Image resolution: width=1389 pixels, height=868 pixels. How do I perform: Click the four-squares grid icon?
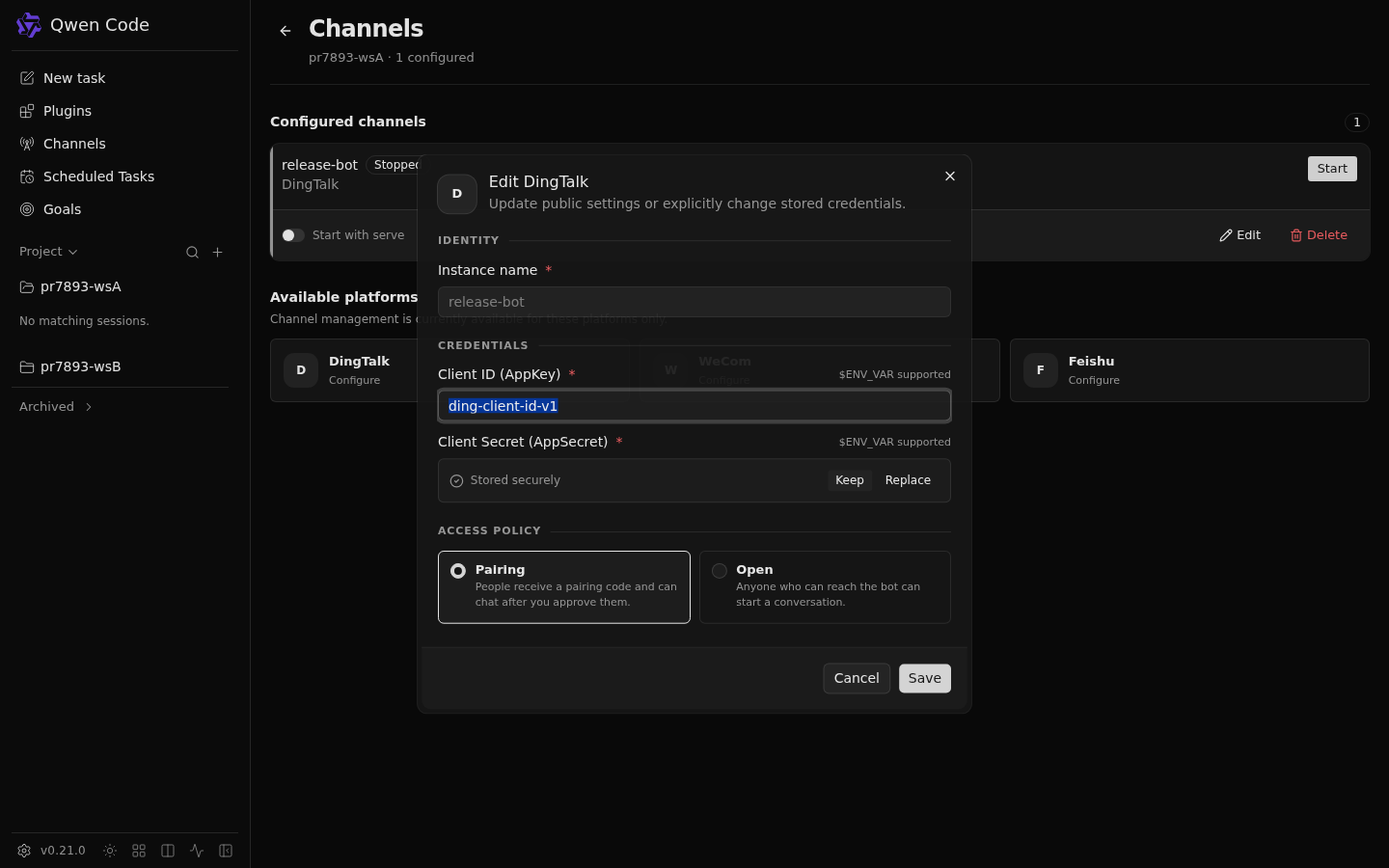click(139, 851)
